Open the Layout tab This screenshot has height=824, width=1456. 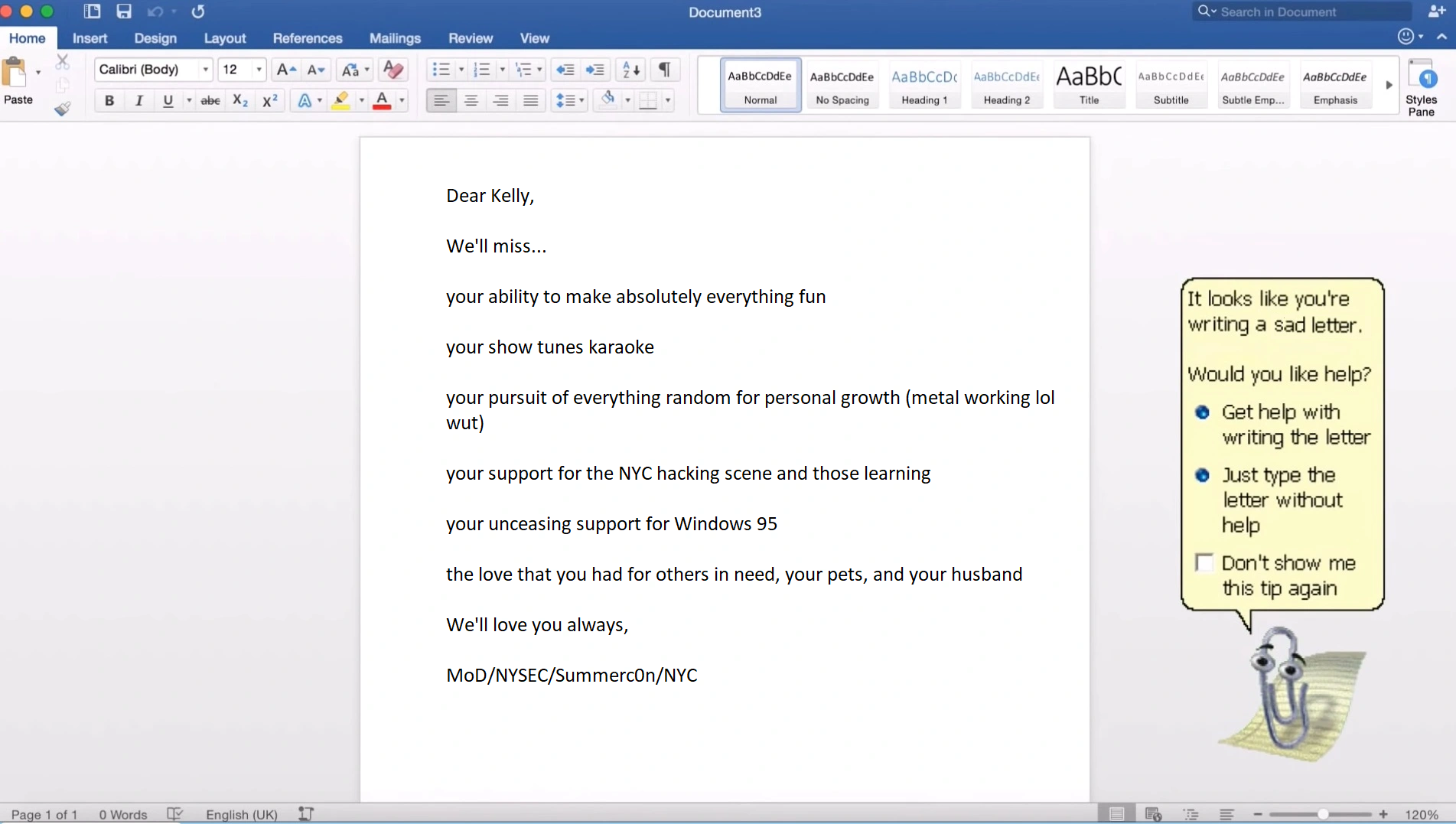(225, 38)
